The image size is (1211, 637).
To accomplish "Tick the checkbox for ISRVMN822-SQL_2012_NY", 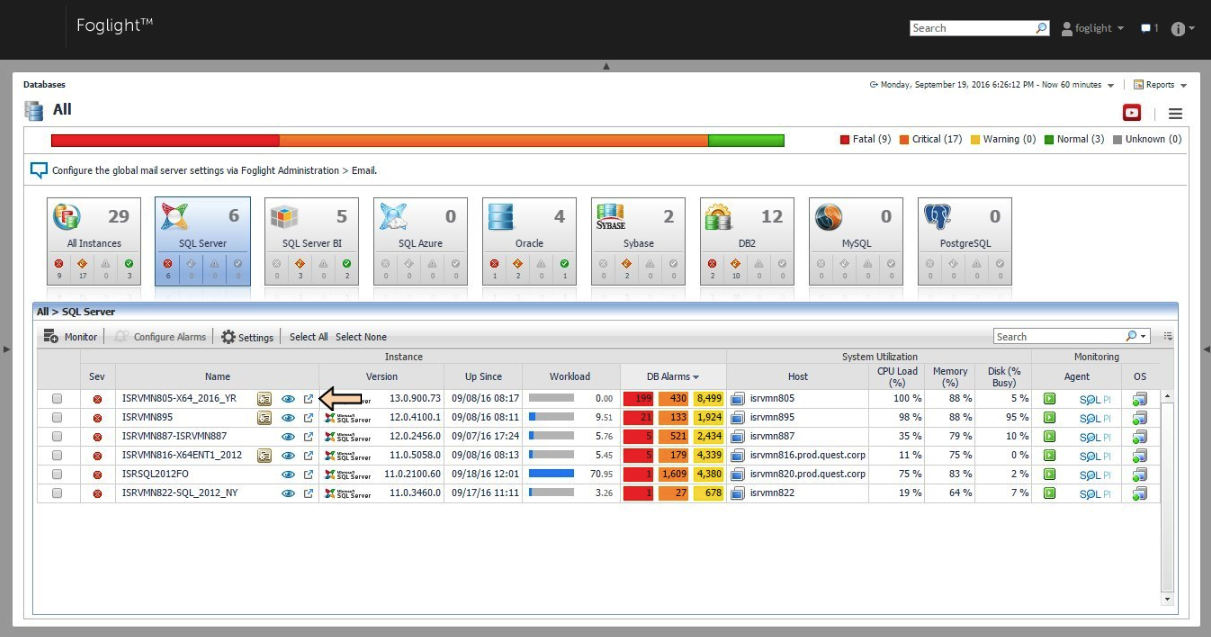I will point(57,493).
